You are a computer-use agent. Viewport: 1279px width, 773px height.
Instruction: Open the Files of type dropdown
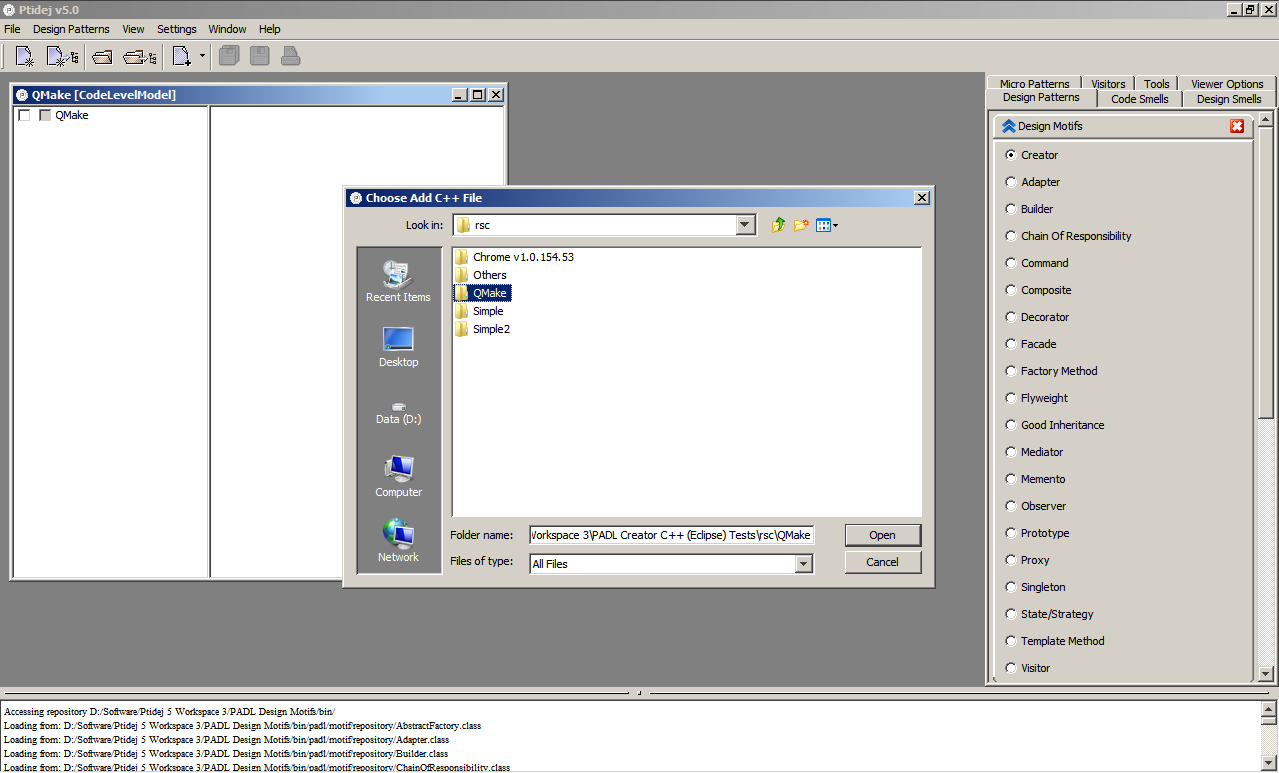803,563
